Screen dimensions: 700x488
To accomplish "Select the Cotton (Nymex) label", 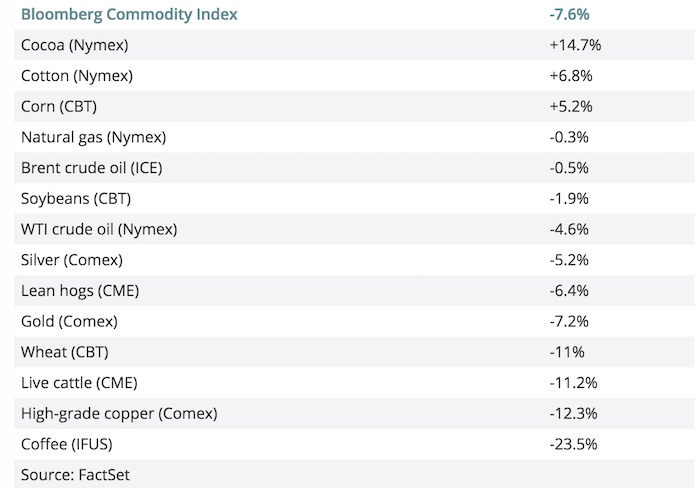I will tap(76, 75).
